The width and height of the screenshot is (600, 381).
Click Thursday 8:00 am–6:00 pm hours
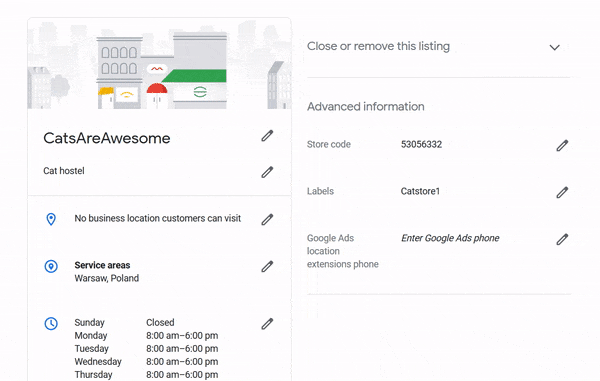(146, 374)
